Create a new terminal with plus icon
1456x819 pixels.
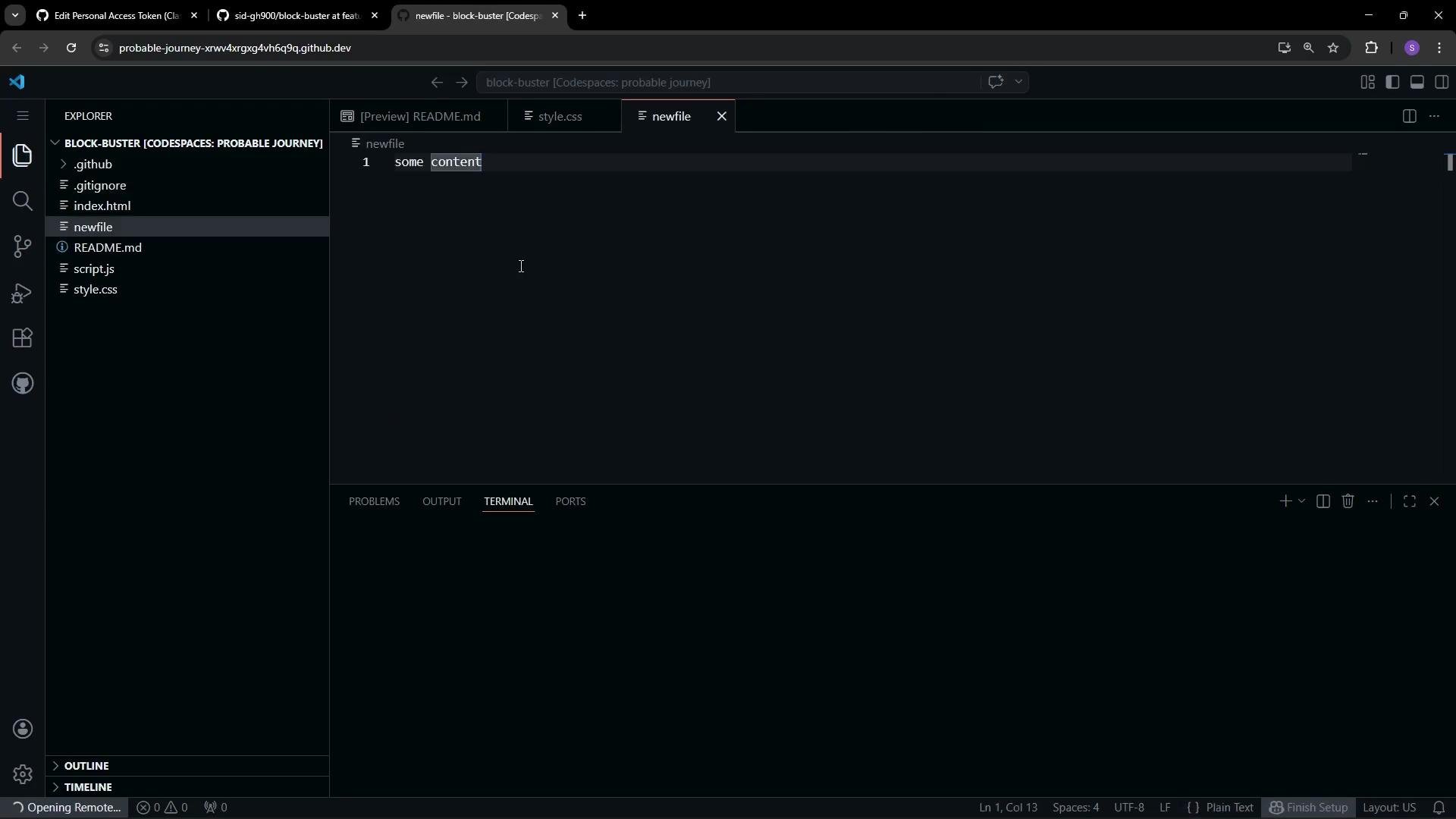(x=1285, y=501)
